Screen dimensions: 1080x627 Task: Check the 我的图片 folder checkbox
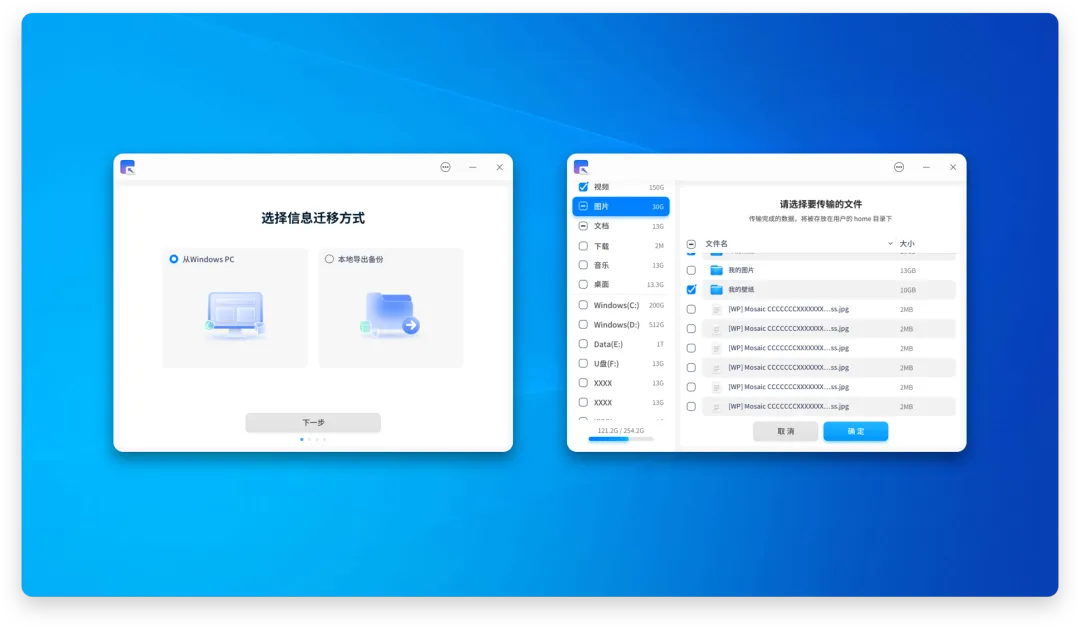[691, 270]
